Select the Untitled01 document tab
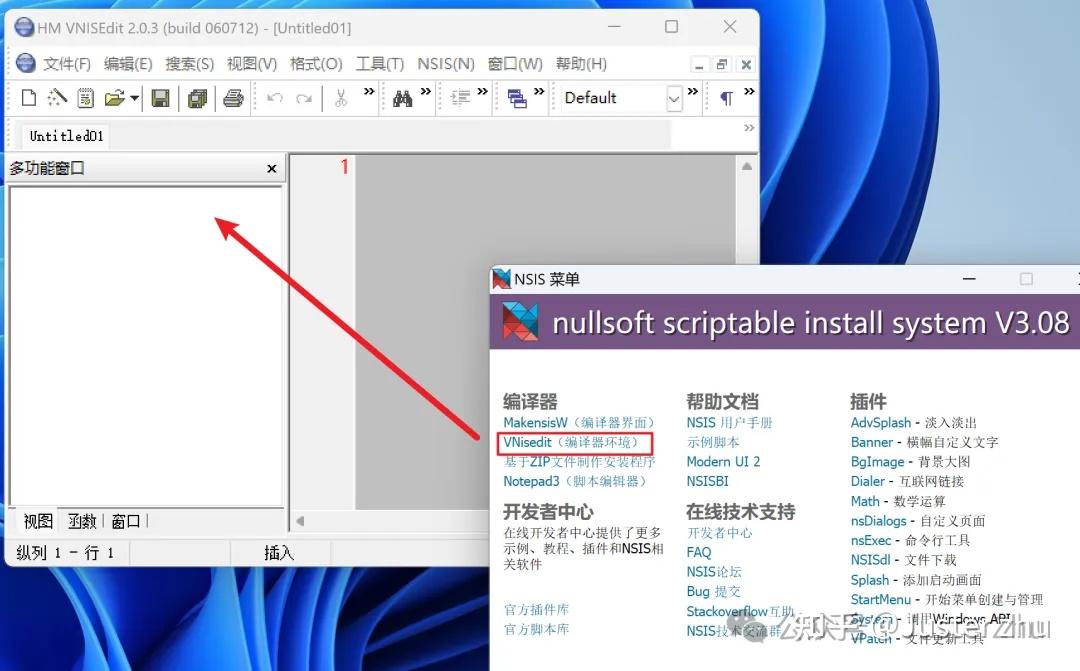The image size is (1080, 671). point(66,136)
